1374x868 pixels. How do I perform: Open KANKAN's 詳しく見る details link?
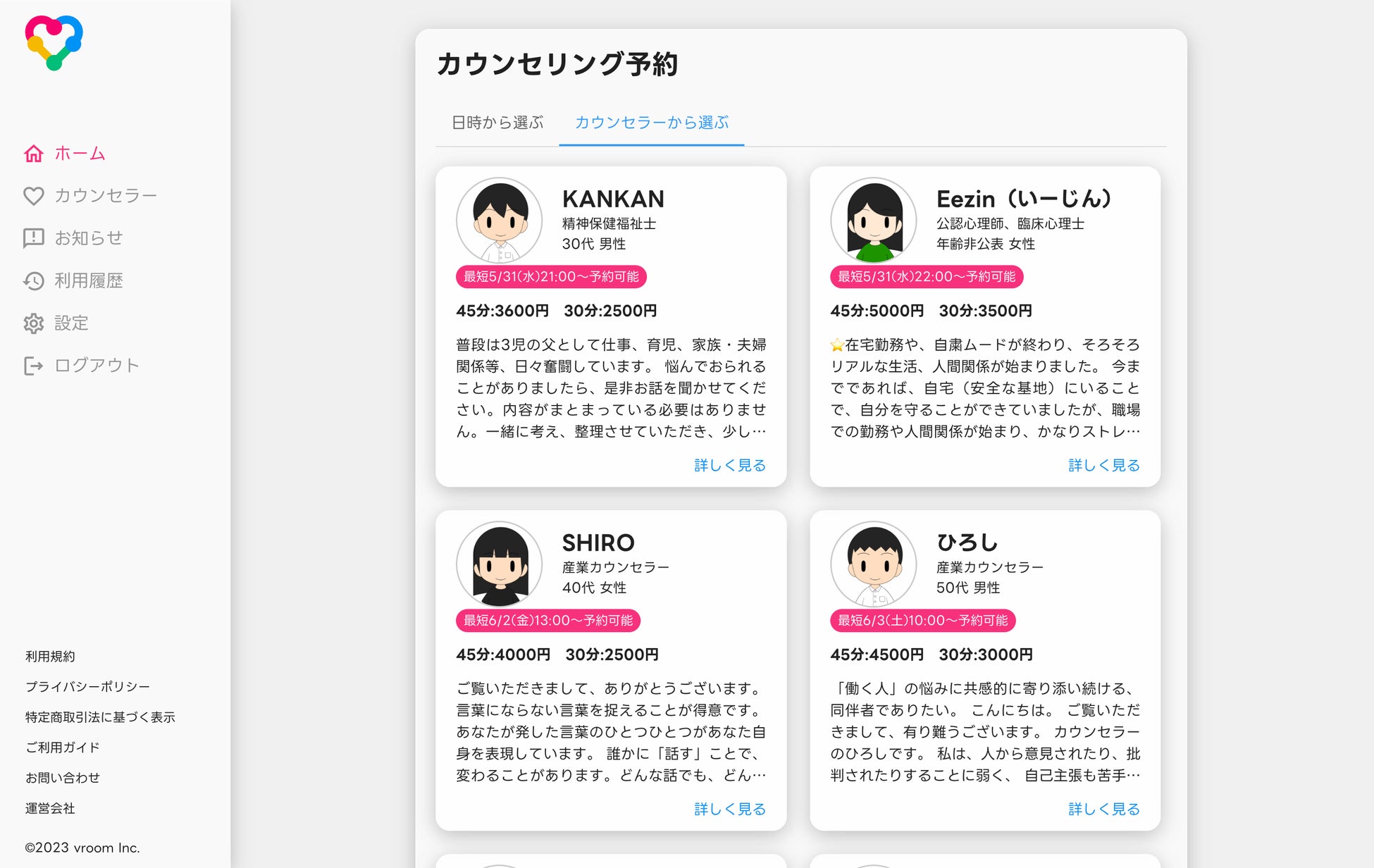pos(730,465)
